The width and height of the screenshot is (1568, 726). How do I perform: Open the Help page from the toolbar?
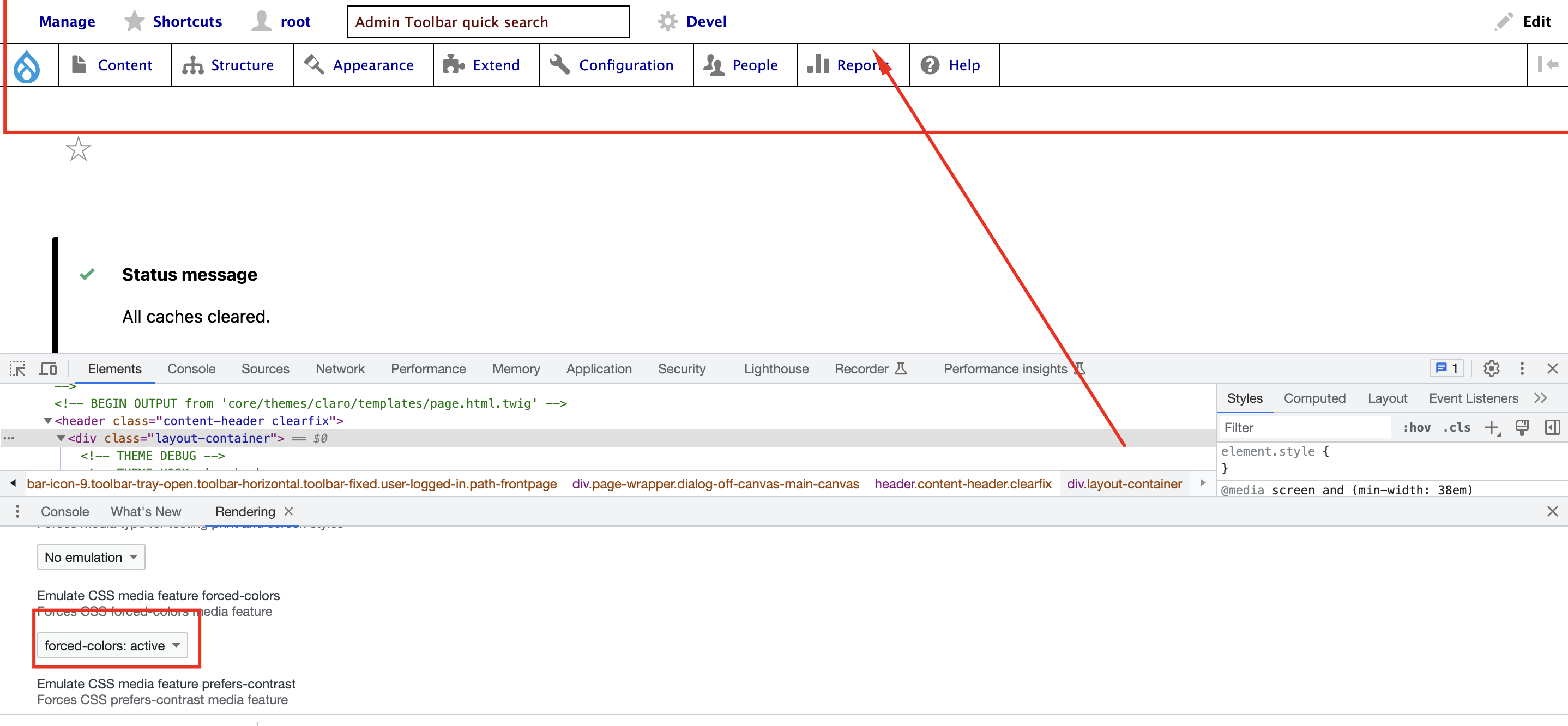(965, 65)
